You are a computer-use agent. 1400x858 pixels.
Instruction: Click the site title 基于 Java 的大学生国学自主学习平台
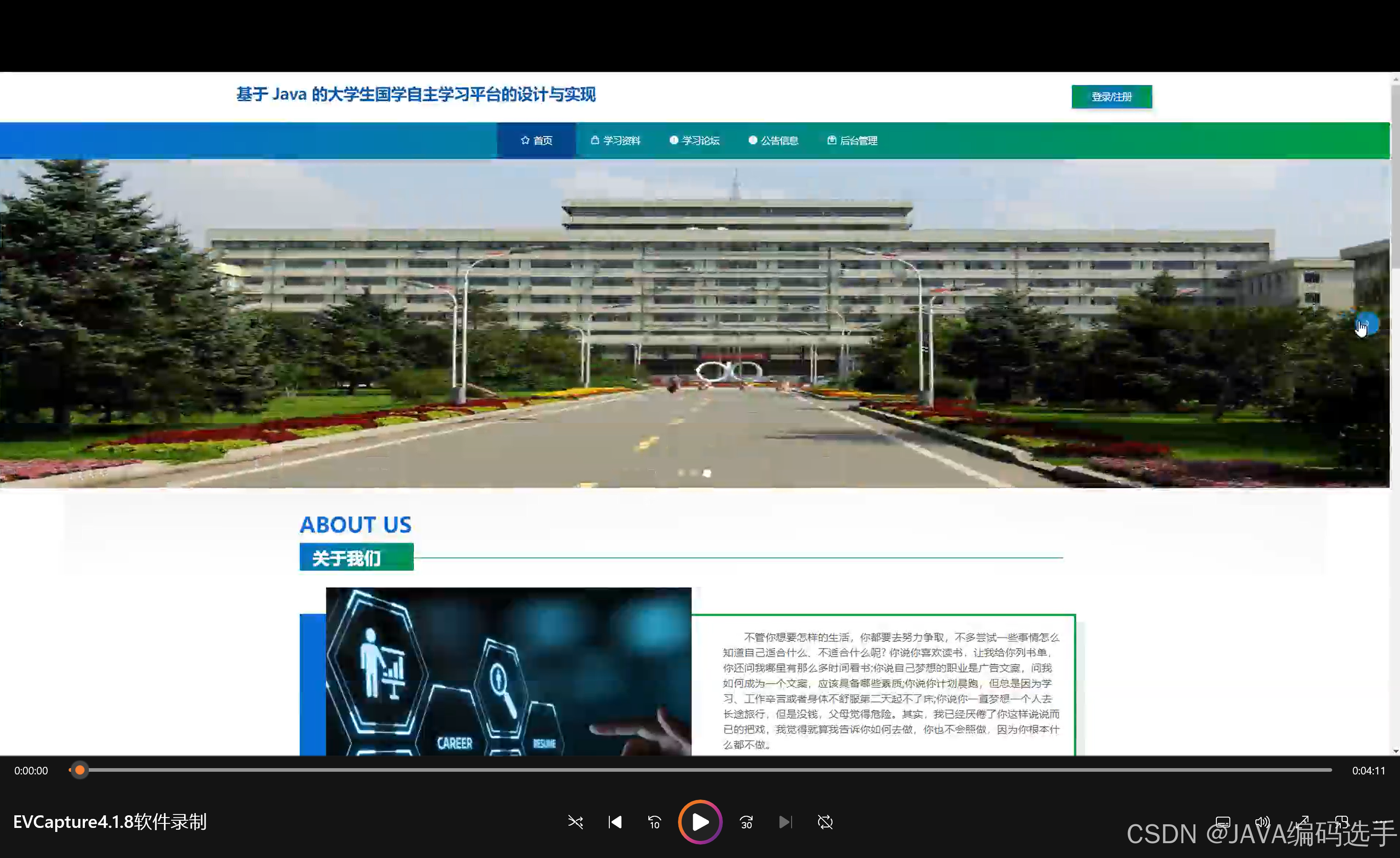(x=416, y=94)
